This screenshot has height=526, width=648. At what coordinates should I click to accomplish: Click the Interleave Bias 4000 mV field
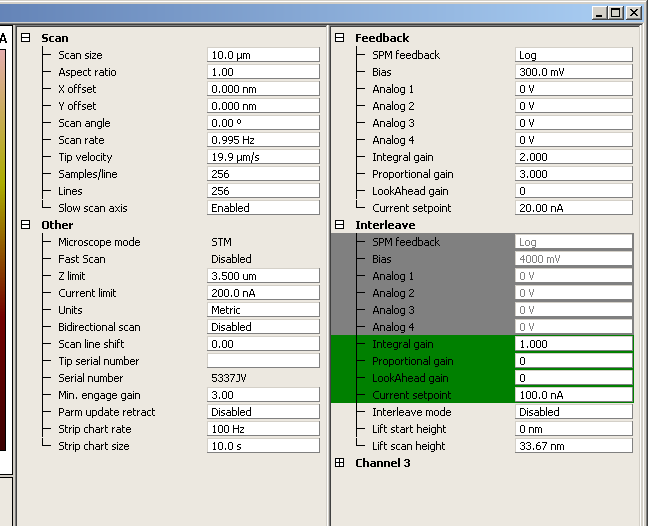(574, 259)
